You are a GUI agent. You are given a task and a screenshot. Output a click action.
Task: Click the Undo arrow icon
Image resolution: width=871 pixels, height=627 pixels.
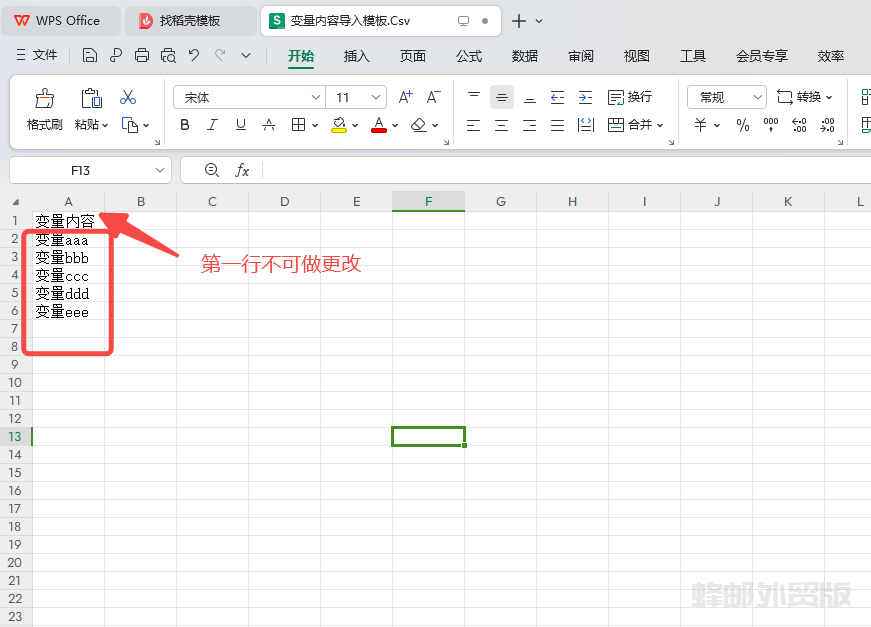click(194, 55)
